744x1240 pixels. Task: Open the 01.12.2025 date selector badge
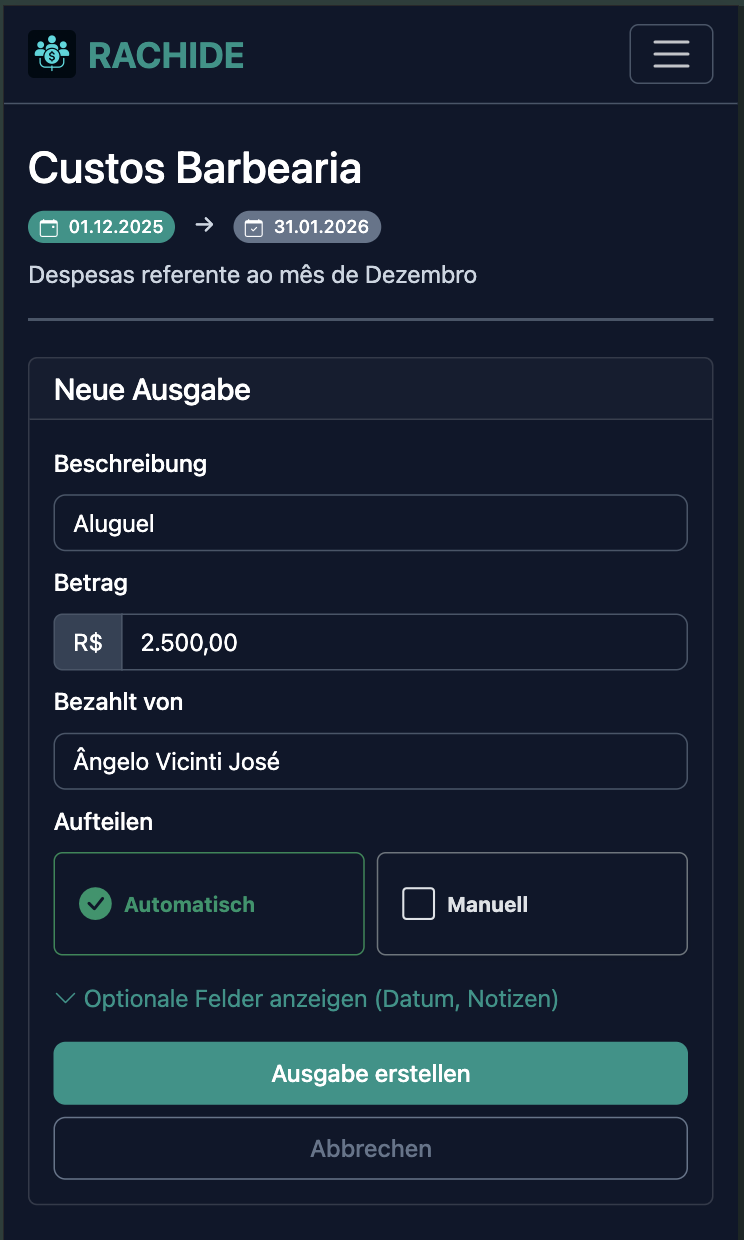point(101,226)
